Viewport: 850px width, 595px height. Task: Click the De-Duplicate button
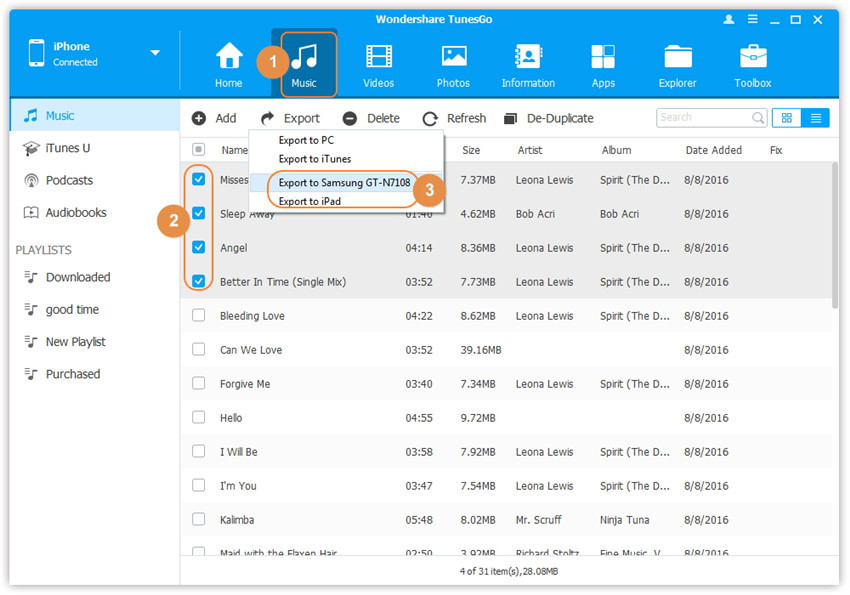tap(548, 118)
